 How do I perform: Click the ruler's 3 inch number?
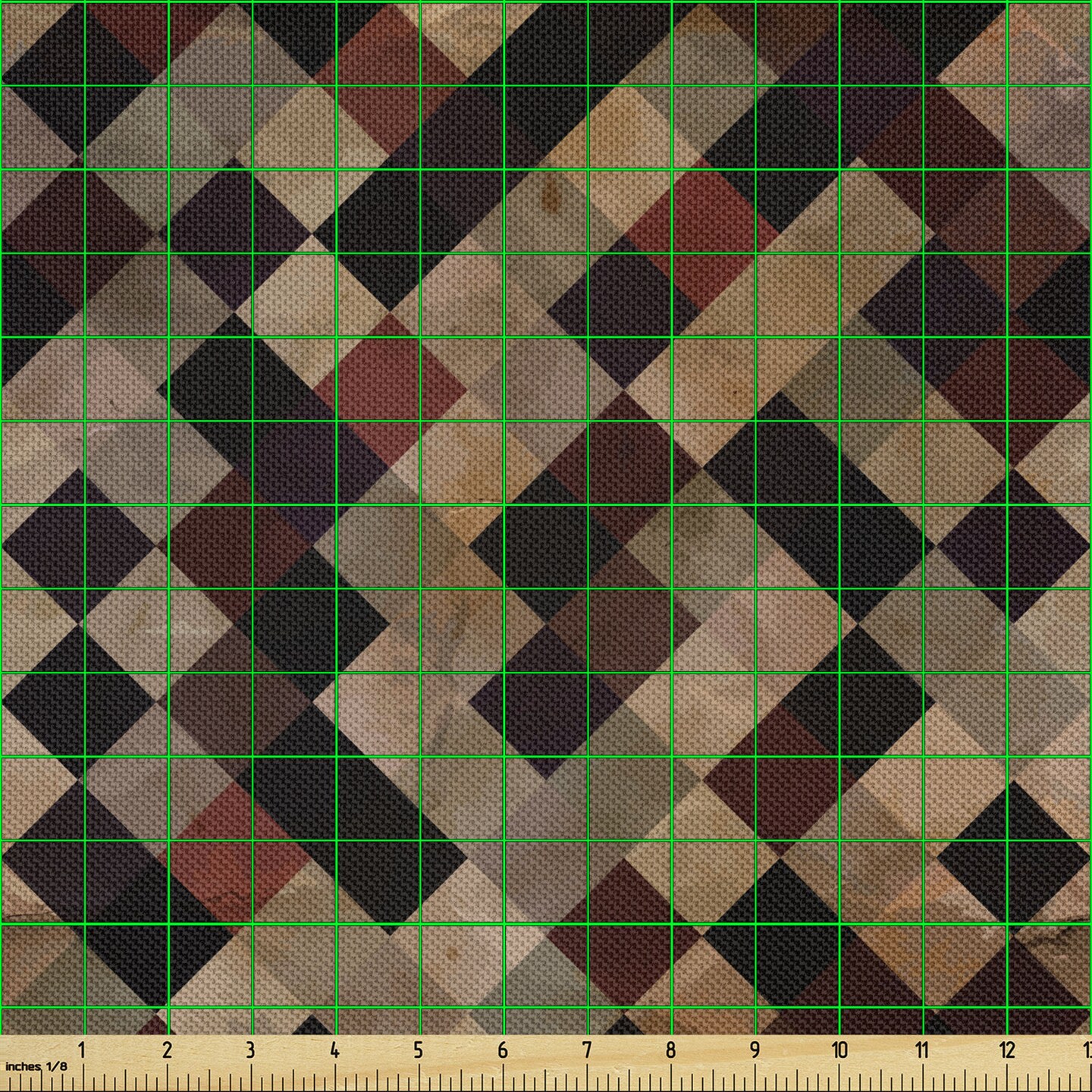(x=250, y=1050)
